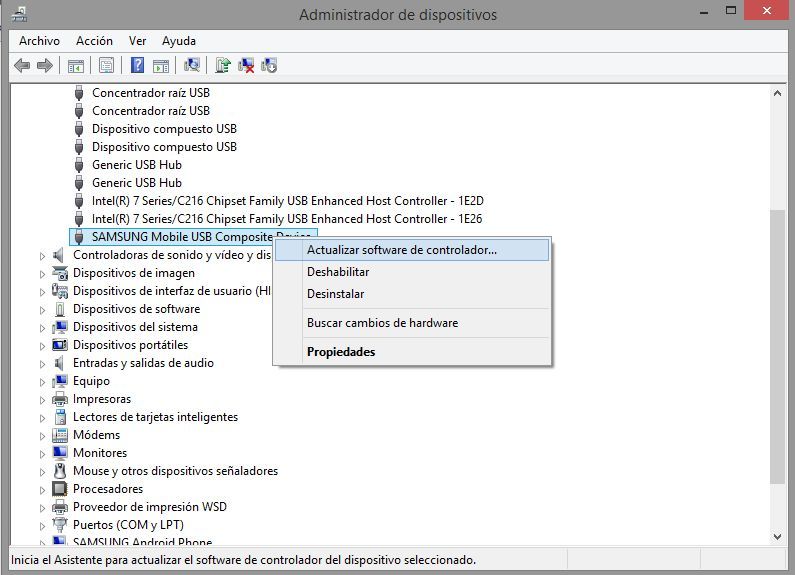
Task: Expand the Impresoras node arrow
Action: click(x=43, y=400)
